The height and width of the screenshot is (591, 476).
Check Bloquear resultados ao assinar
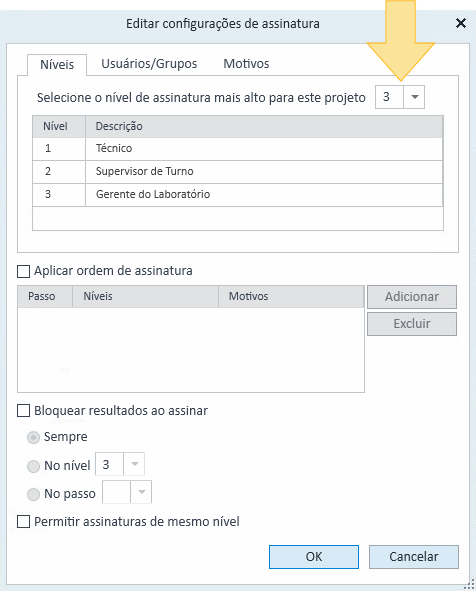[x=24, y=410]
